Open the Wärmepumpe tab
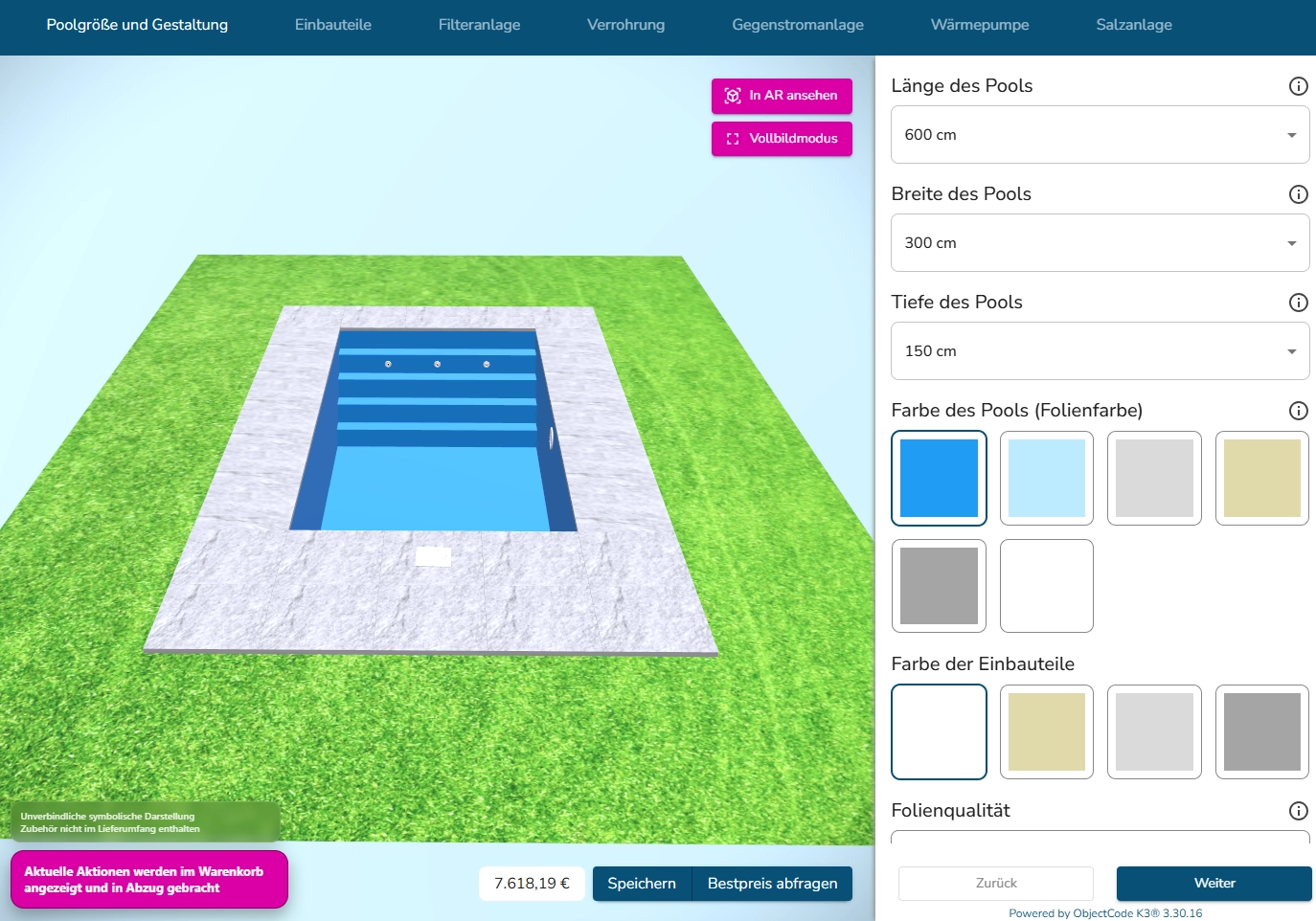This screenshot has height=921, width=1316. tap(979, 25)
